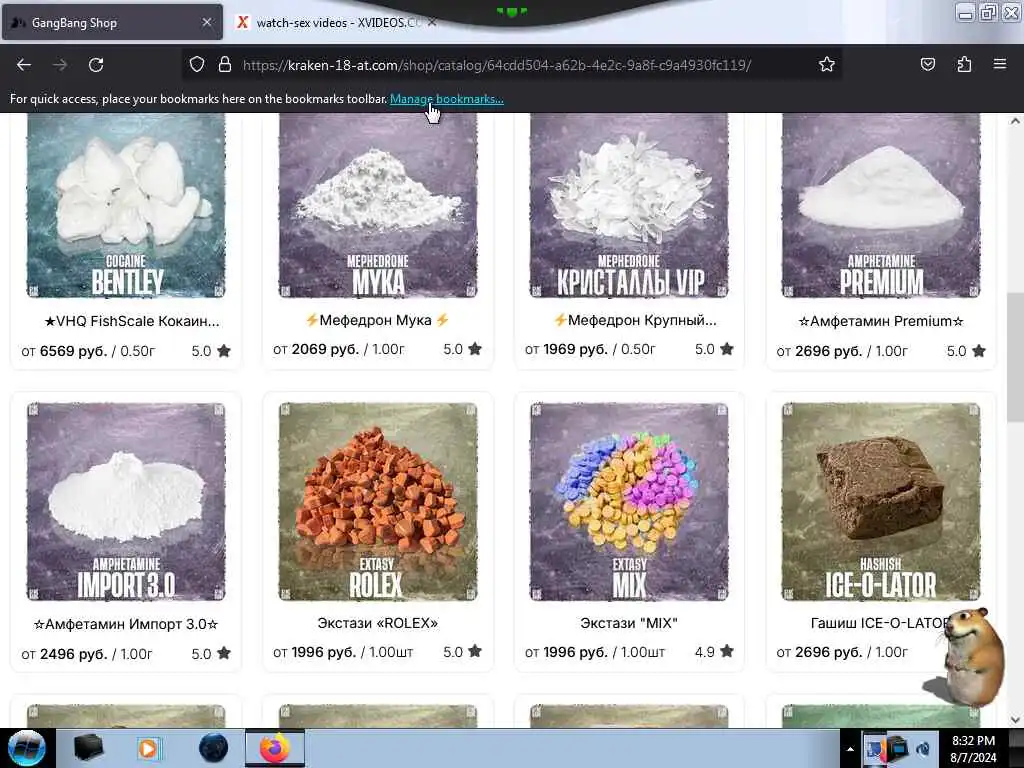1024x768 pixels.
Task: Open the Extensions puzzle icon
Action: click(x=964, y=64)
